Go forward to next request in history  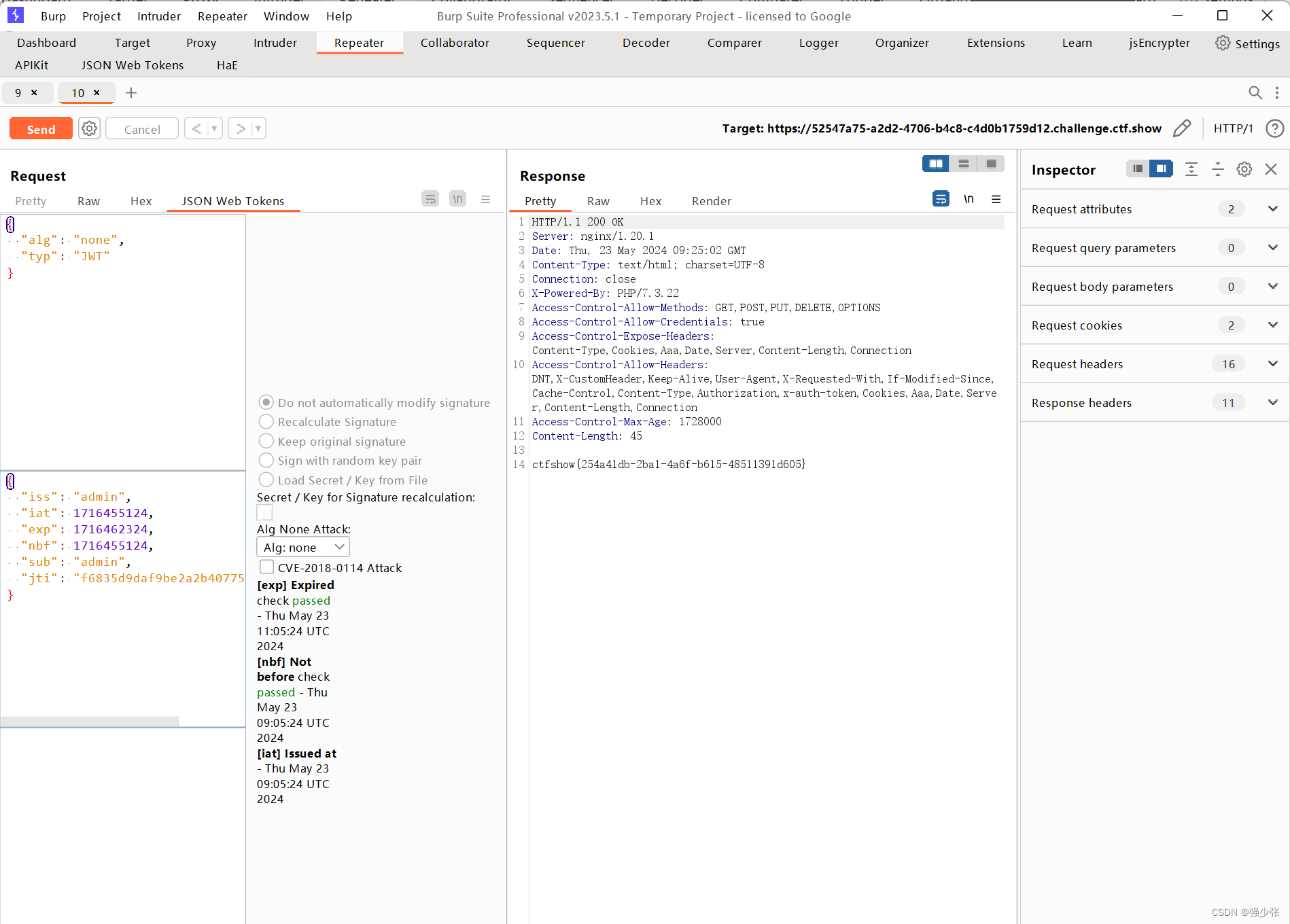click(x=240, y=128)
